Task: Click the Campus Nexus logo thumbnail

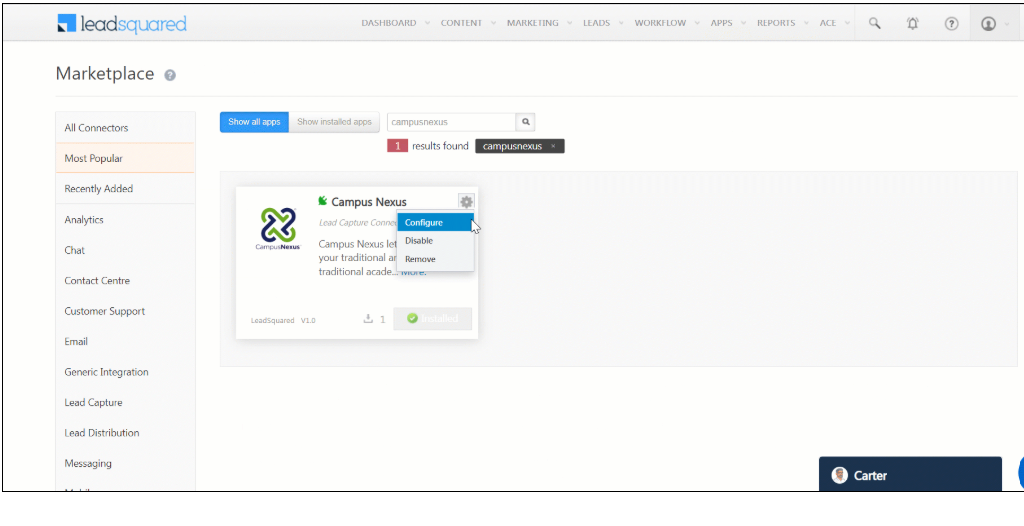Action: pyautogui.click(x=278, y=229)
